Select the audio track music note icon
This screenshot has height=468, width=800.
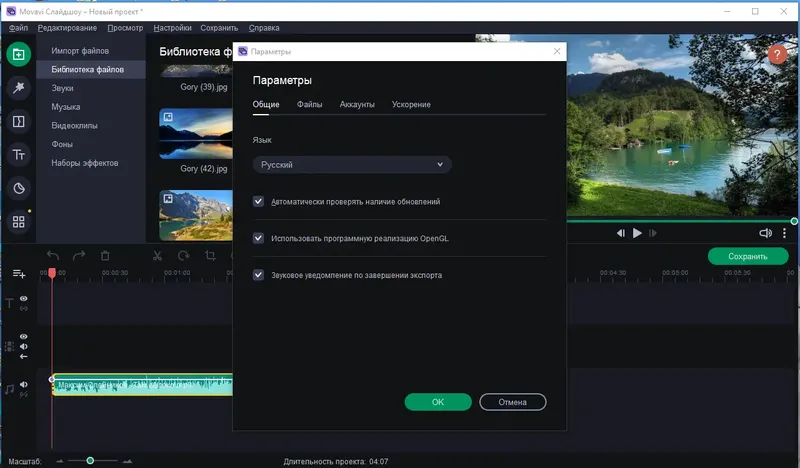pos(9,389)
